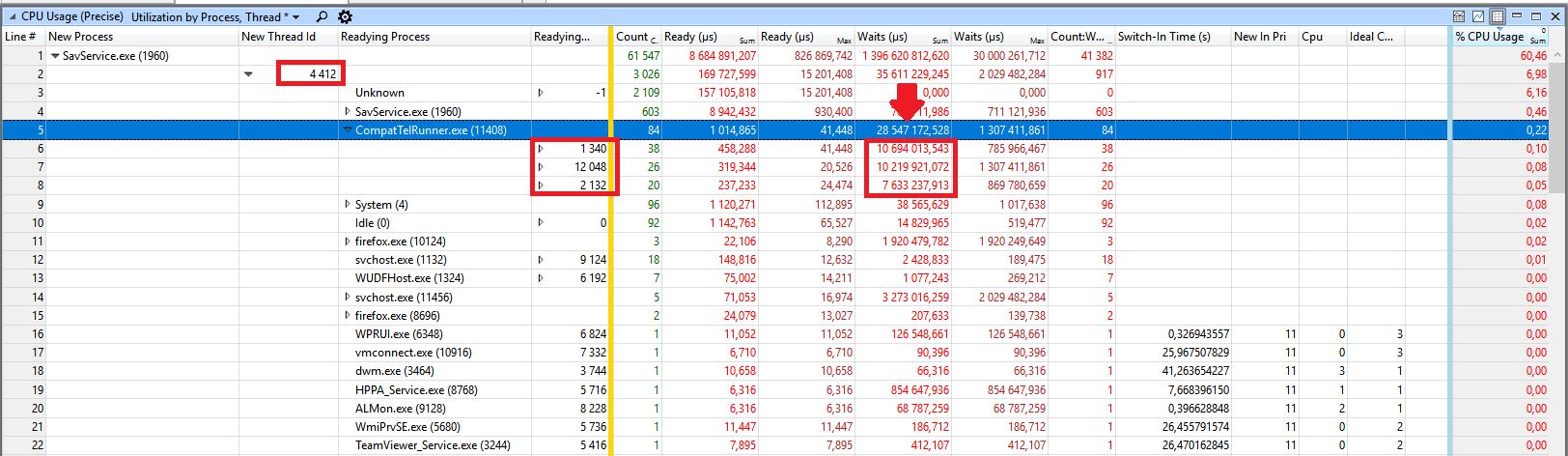Sort by New In Pri column header
Image resolution: width=1568 pixels, height=456 pixels.
(1264, 37)
